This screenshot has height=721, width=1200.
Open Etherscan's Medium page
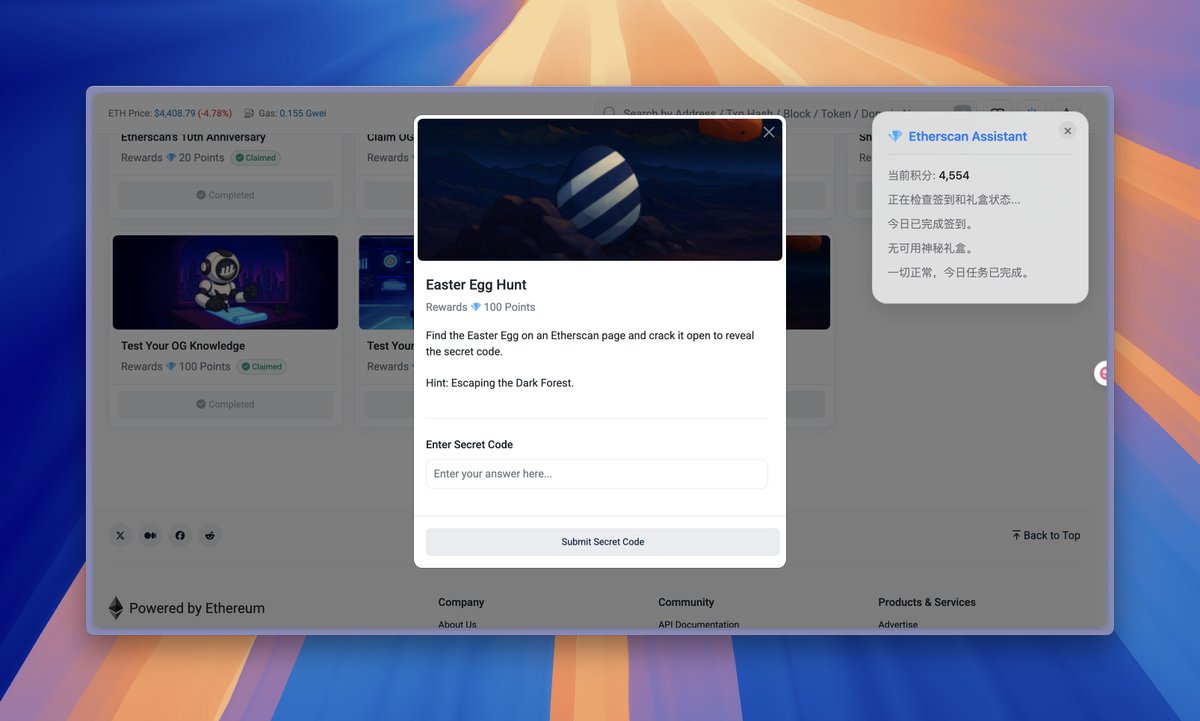tap(150, 535)
